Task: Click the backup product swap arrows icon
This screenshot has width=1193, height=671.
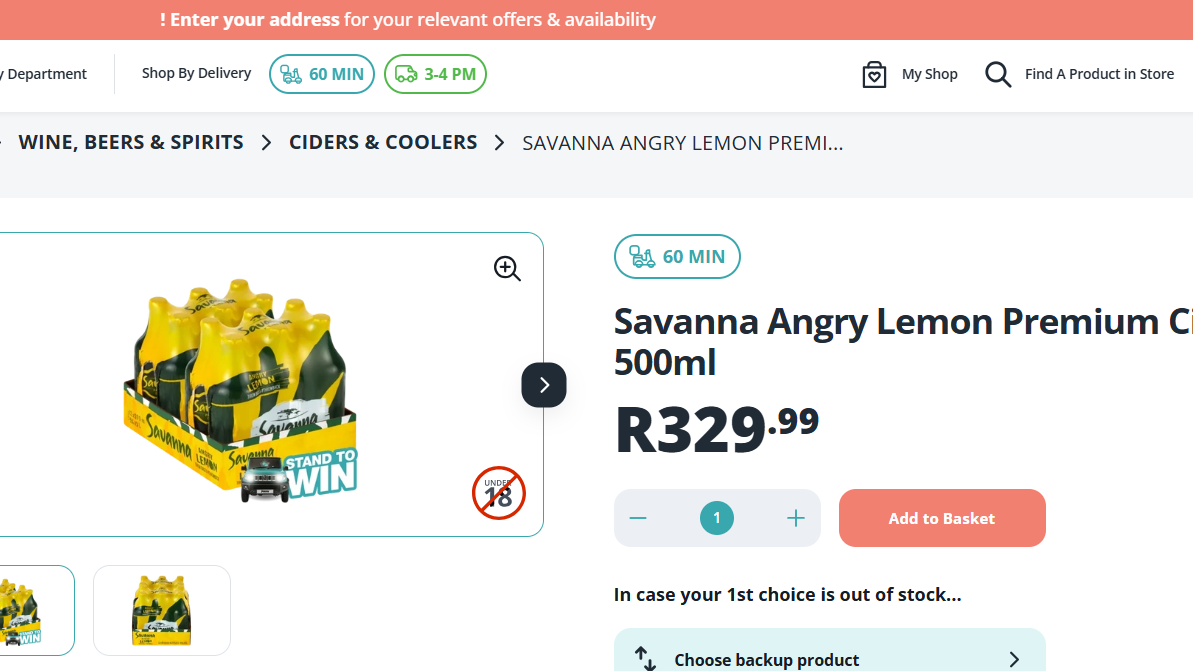Action: (x=643, y=658)
